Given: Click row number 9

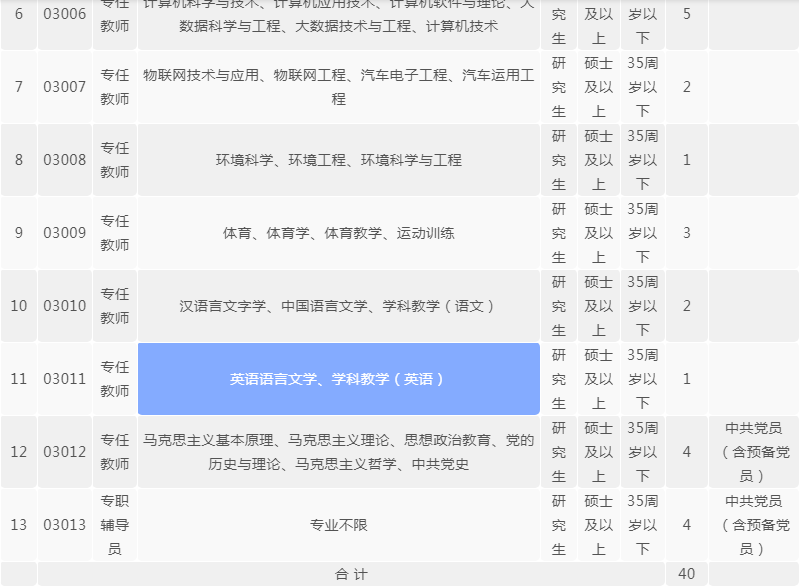Looking at the screenshot, I should [19, 233].
